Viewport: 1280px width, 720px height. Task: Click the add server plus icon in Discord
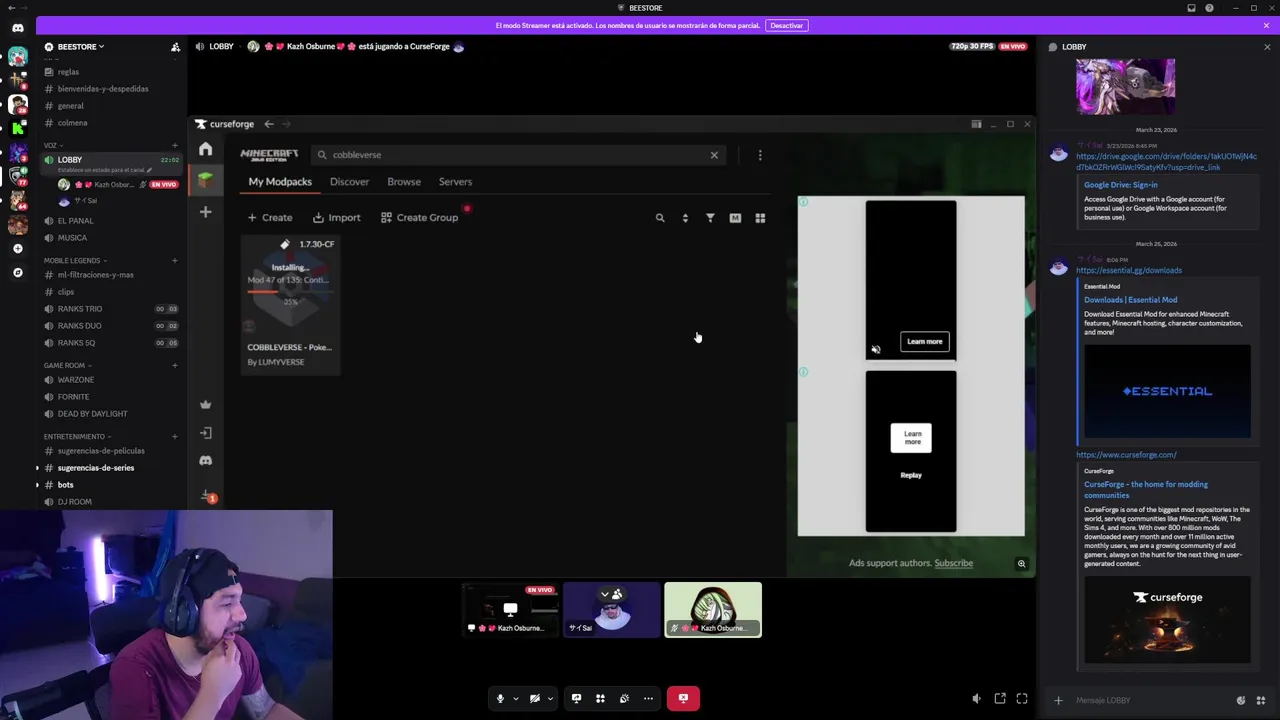pos(17,248)
